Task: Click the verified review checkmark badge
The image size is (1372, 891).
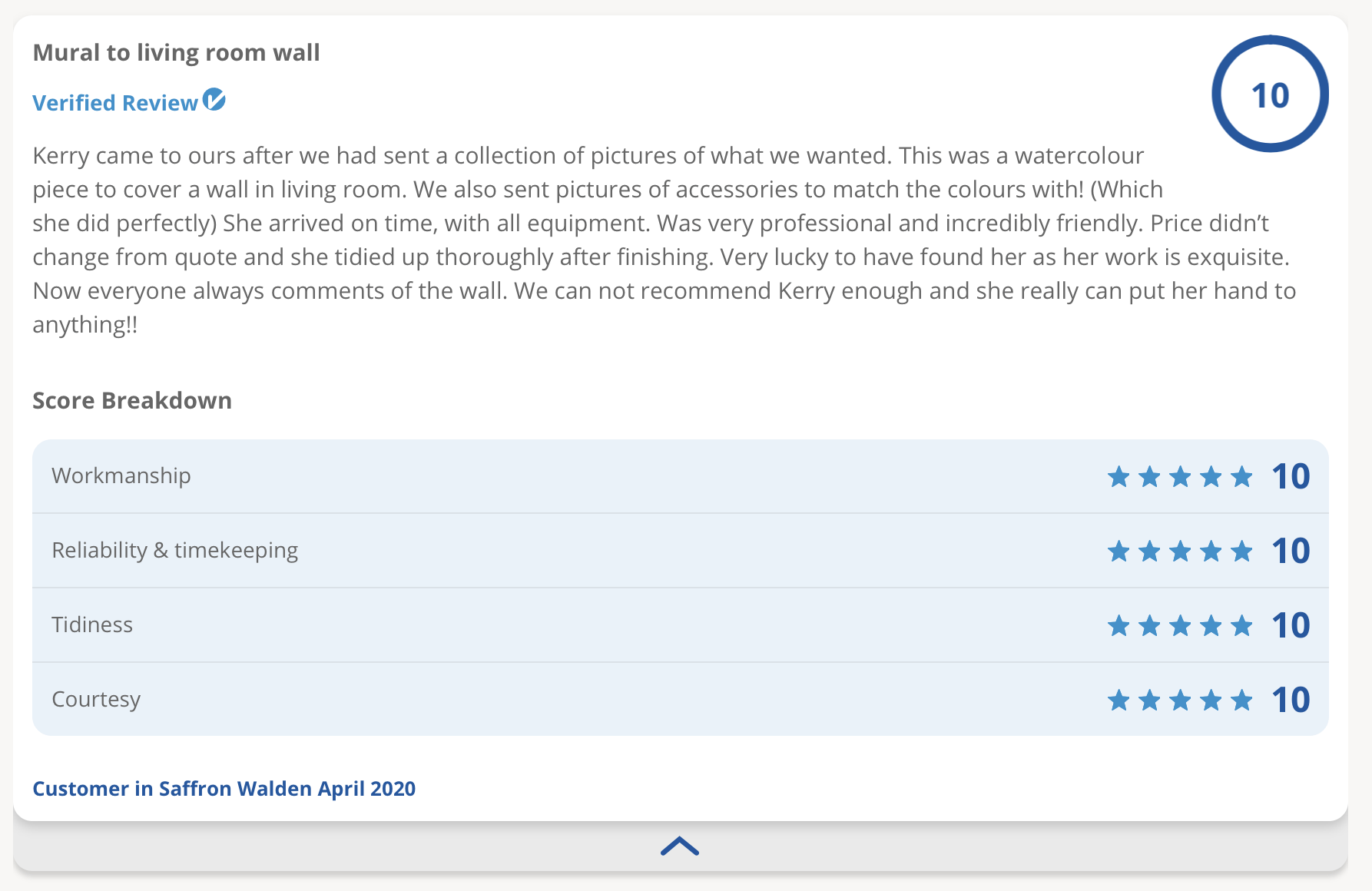Action: point(214,100)
